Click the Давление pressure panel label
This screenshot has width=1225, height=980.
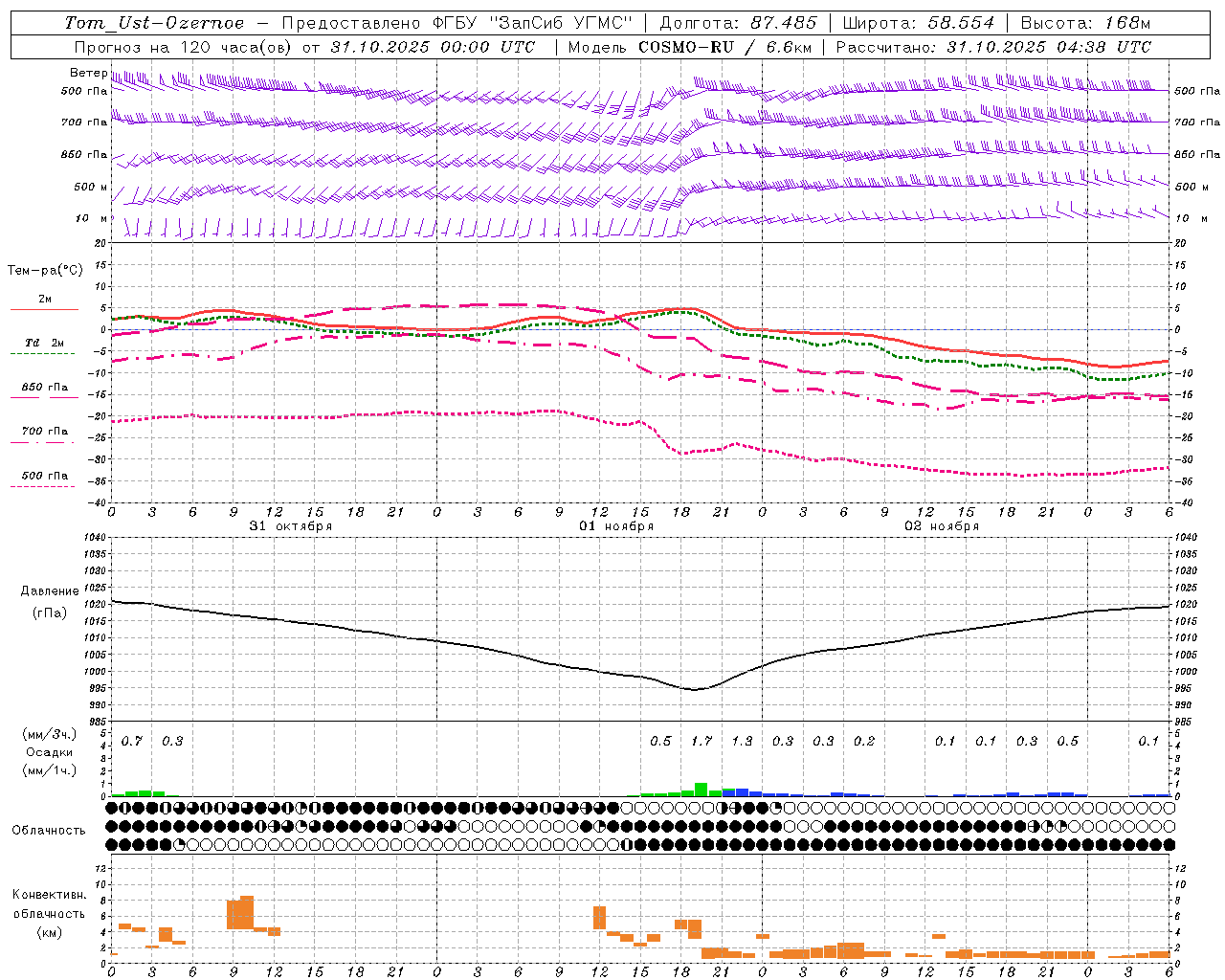[x=50, y=591]
